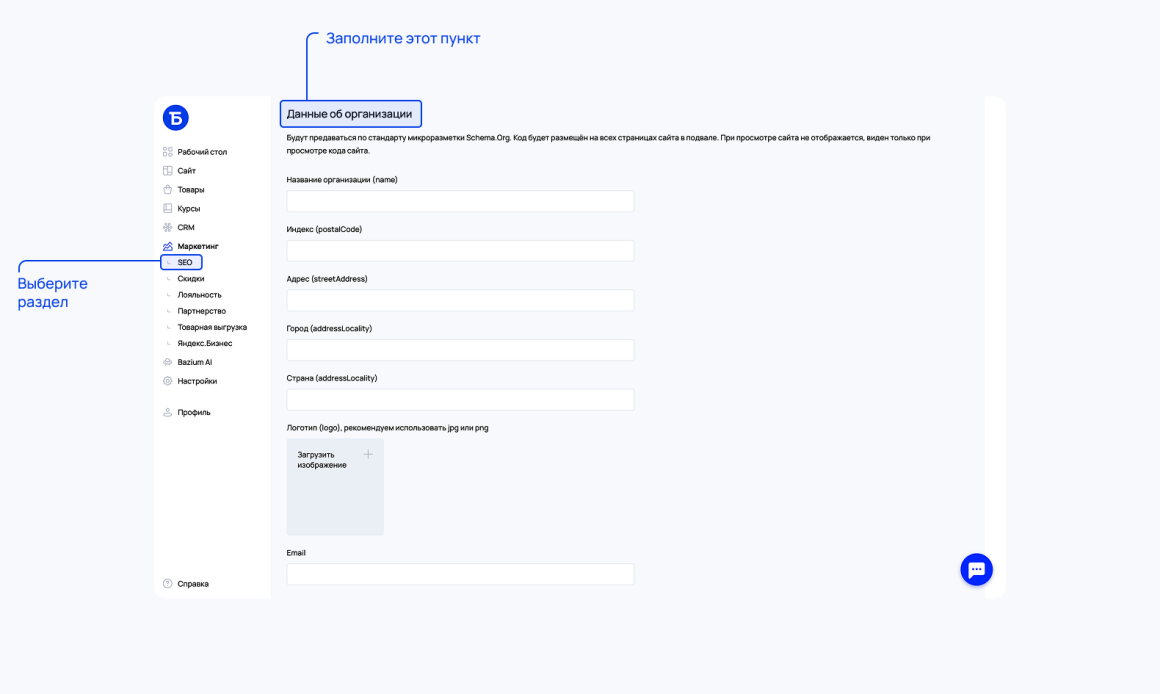Open Яндекс.Бизнес submenu item
The height and width of the screenshot is (694, 1160).
click(205, 343)
